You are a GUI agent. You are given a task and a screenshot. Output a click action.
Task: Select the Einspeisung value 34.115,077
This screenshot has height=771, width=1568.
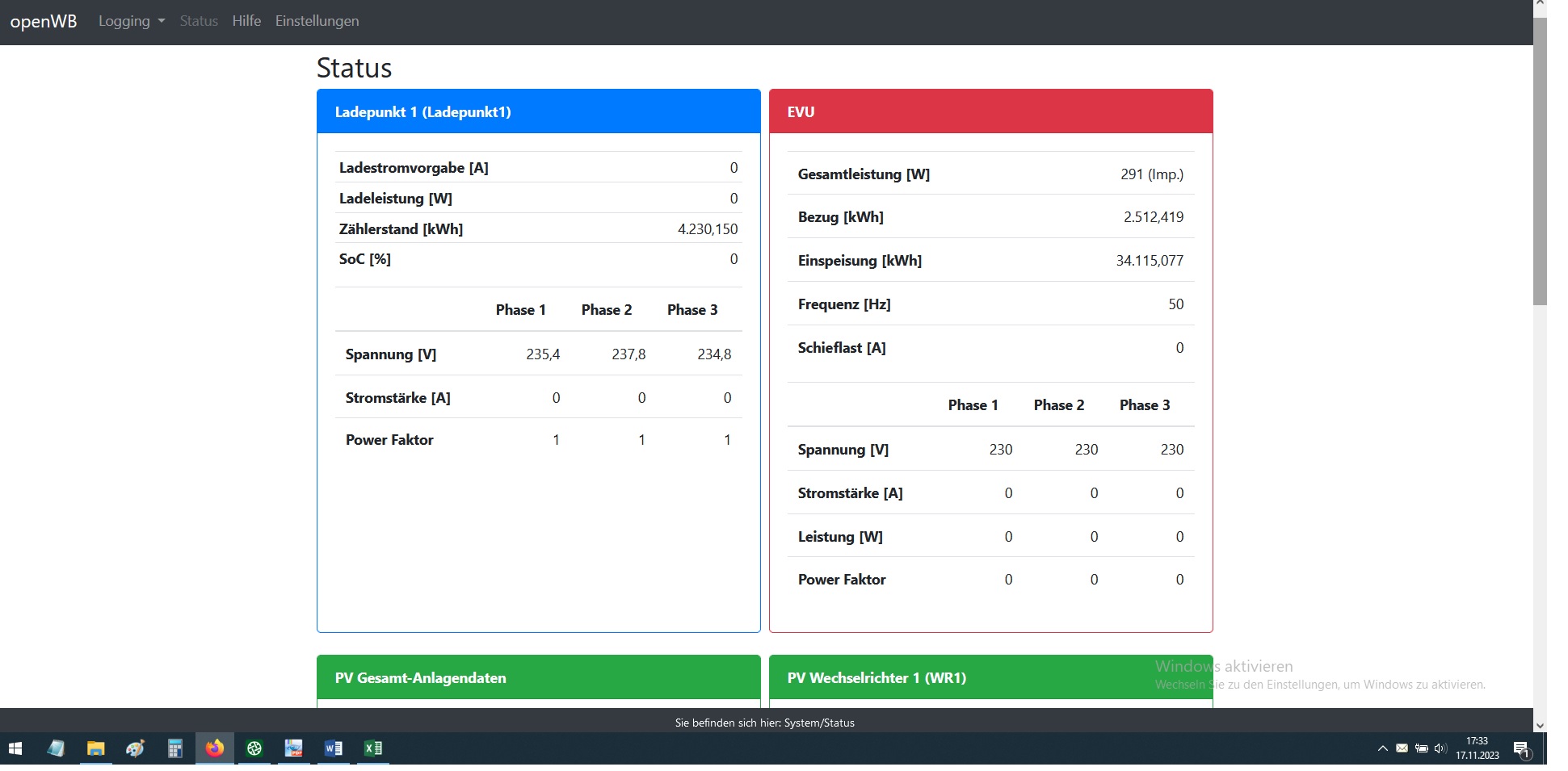pos(1150,261)
